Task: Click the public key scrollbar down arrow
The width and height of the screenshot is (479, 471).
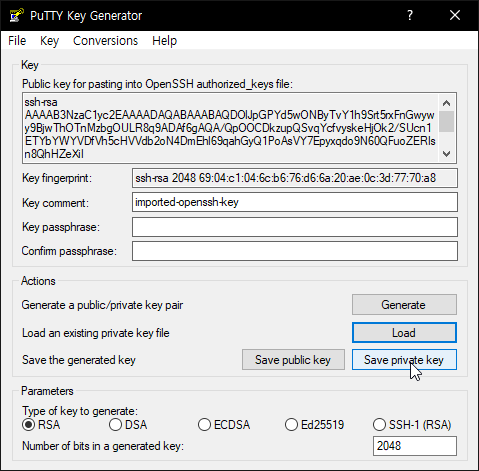Action: click(x=447, y=154)
